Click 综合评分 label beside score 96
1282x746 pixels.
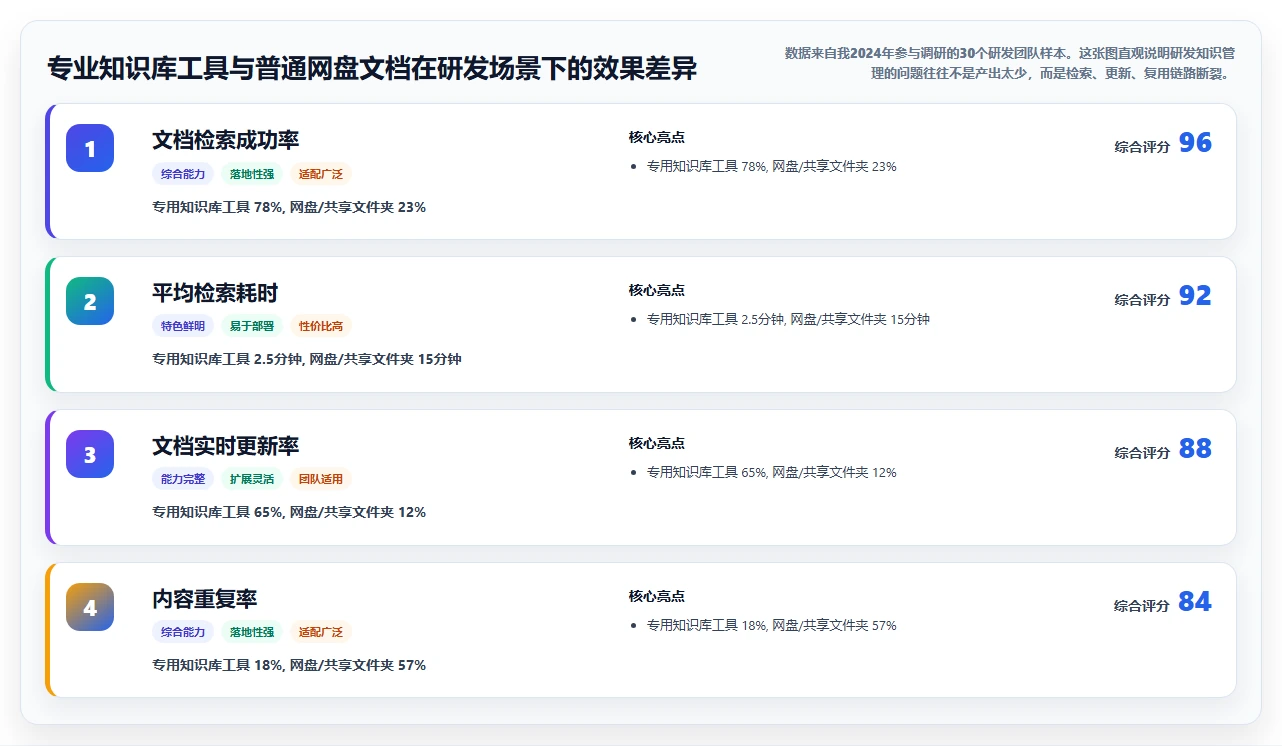point(1142,147)
